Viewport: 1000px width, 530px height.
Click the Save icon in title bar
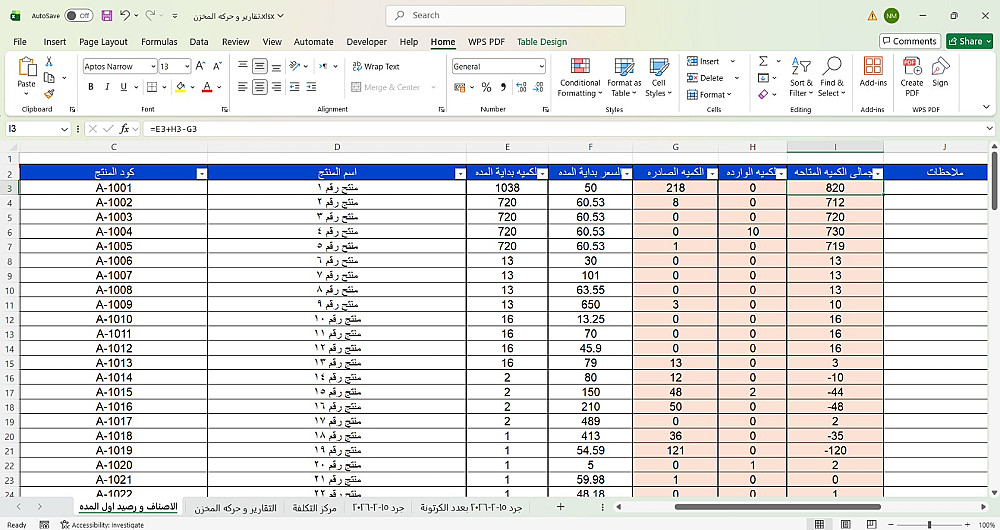click(107, 15)
